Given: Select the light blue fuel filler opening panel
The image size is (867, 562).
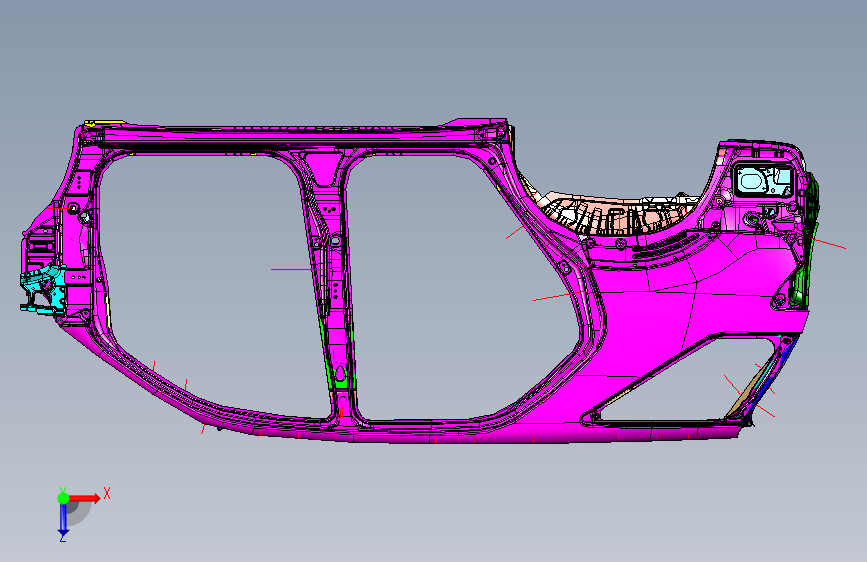Looking at the screenshot, I should click(x=764, y=181).
